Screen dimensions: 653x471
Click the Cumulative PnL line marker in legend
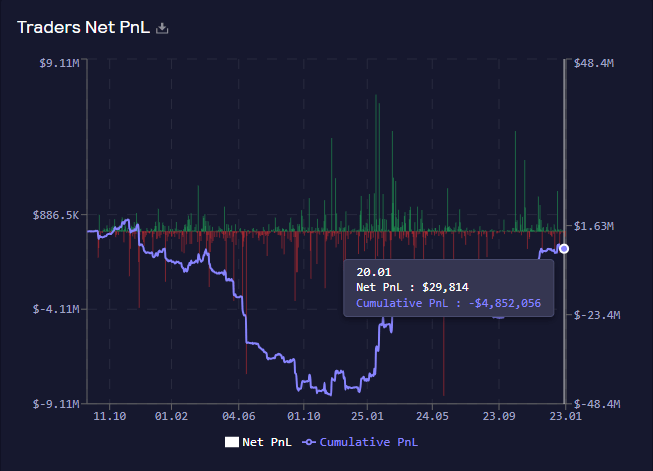[x=309, y=442]
